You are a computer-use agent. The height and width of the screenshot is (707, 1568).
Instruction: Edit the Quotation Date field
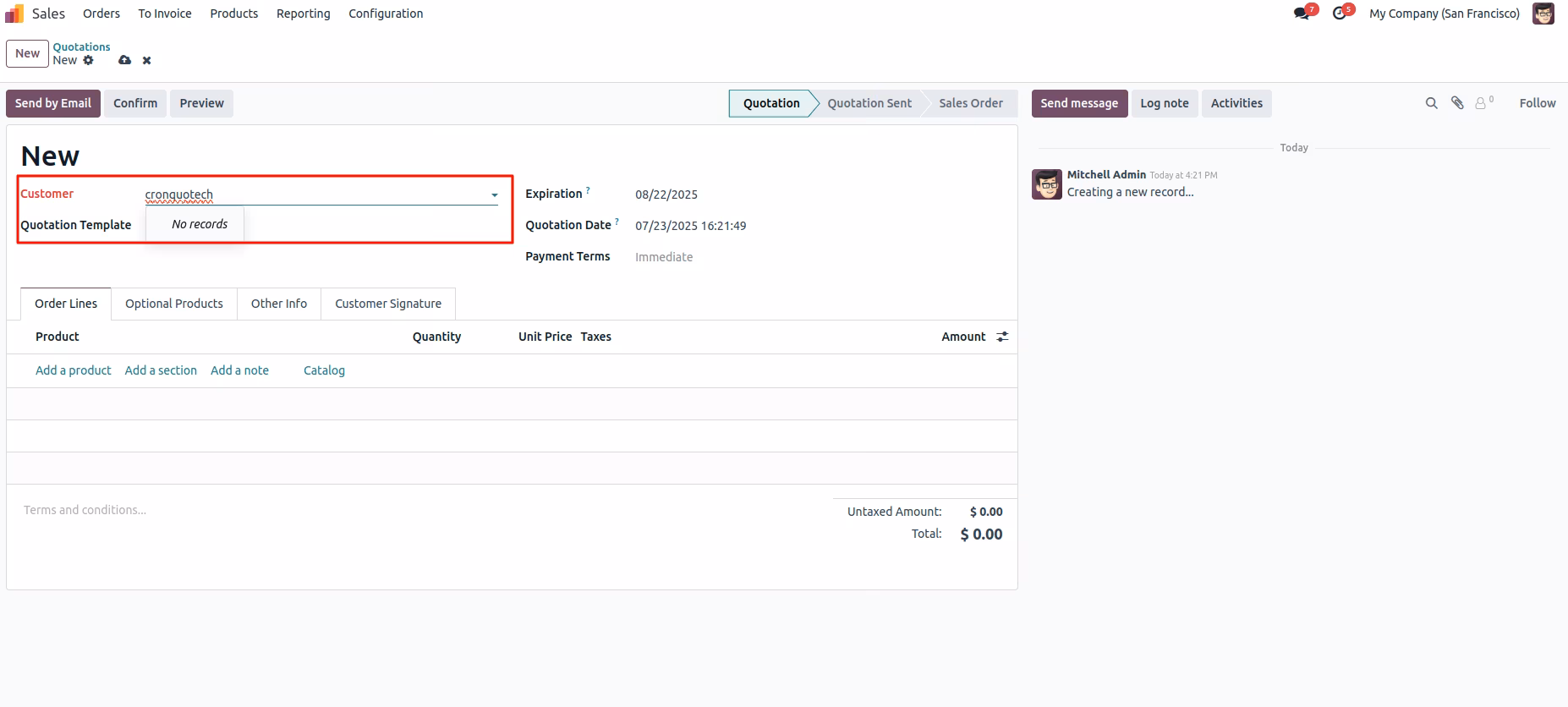pos(691,226)
